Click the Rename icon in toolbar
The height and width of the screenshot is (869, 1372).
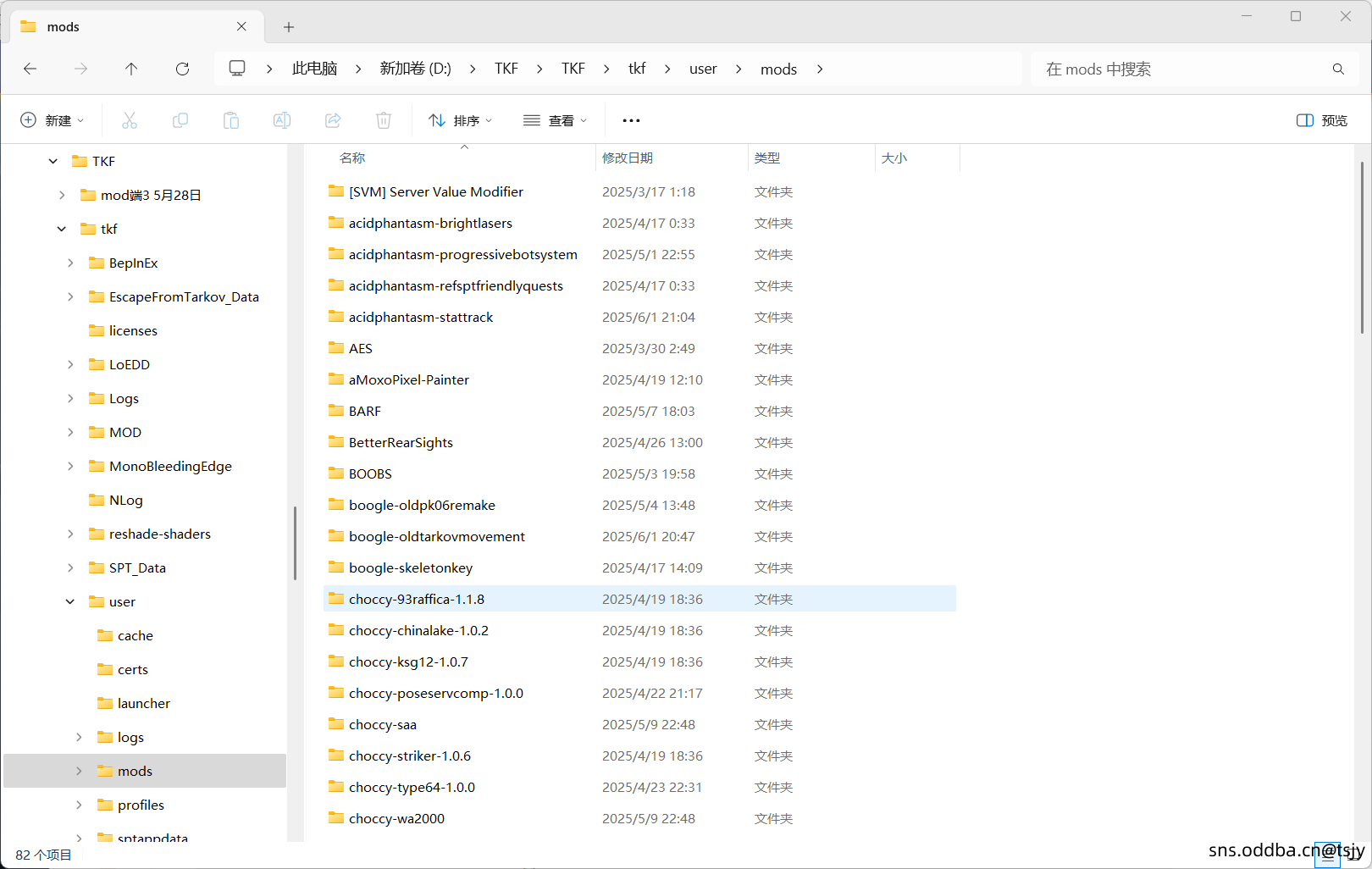tap(282, 120)
